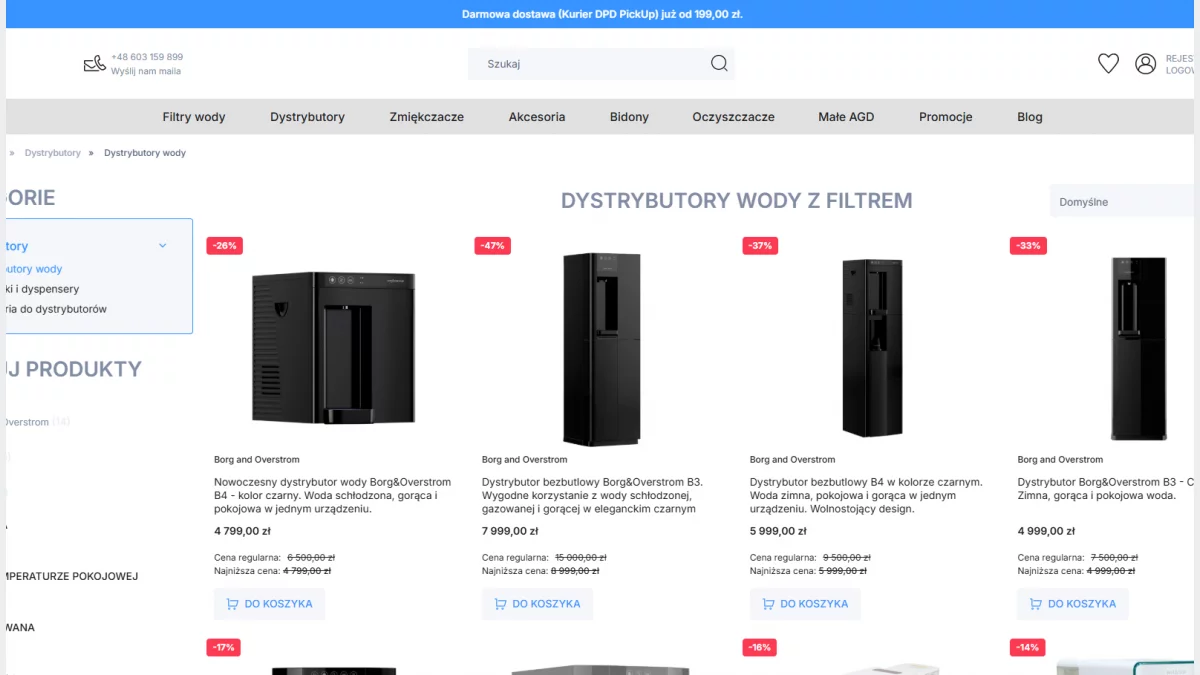
Task: Open the user account icon
Action: 1145,64
